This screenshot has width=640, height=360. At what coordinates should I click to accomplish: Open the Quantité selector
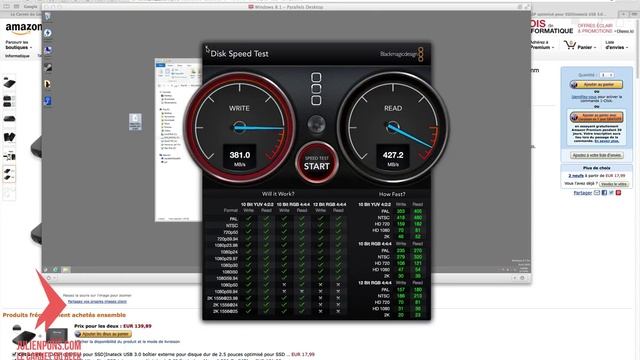(607, 75)
